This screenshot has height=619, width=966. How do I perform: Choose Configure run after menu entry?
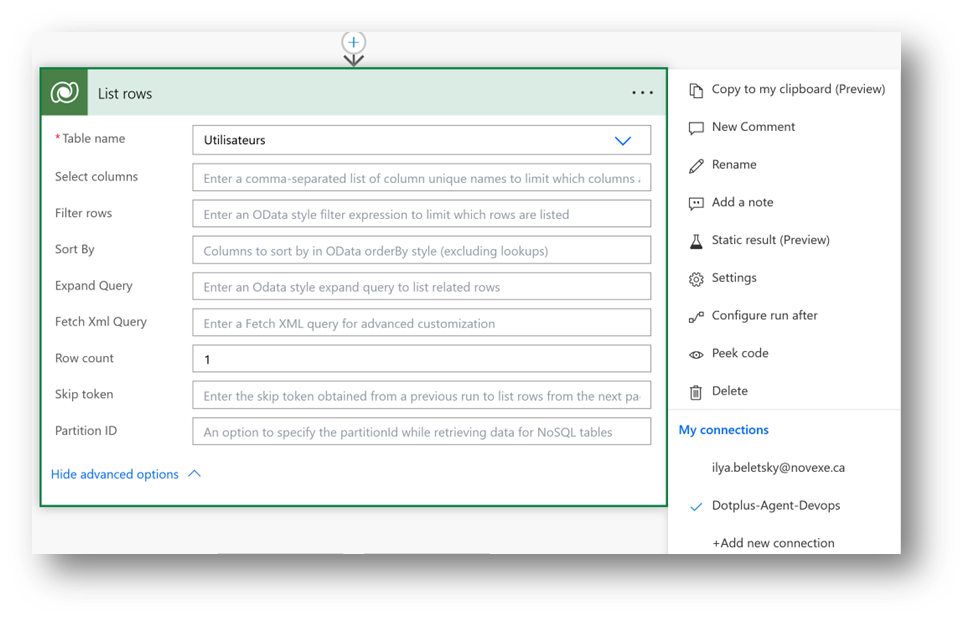pos(764,316)
